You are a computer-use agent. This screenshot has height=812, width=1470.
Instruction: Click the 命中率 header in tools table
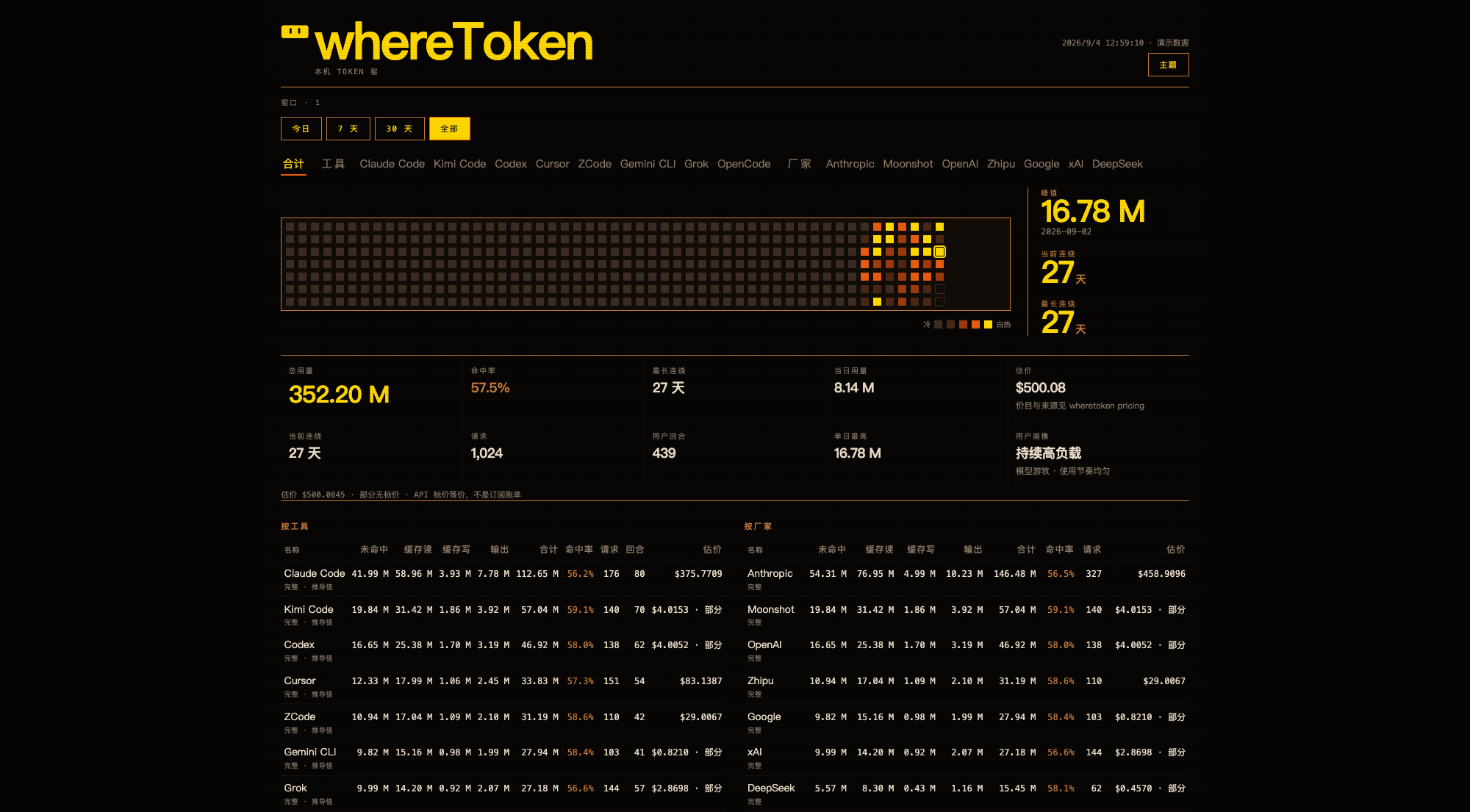579,550
